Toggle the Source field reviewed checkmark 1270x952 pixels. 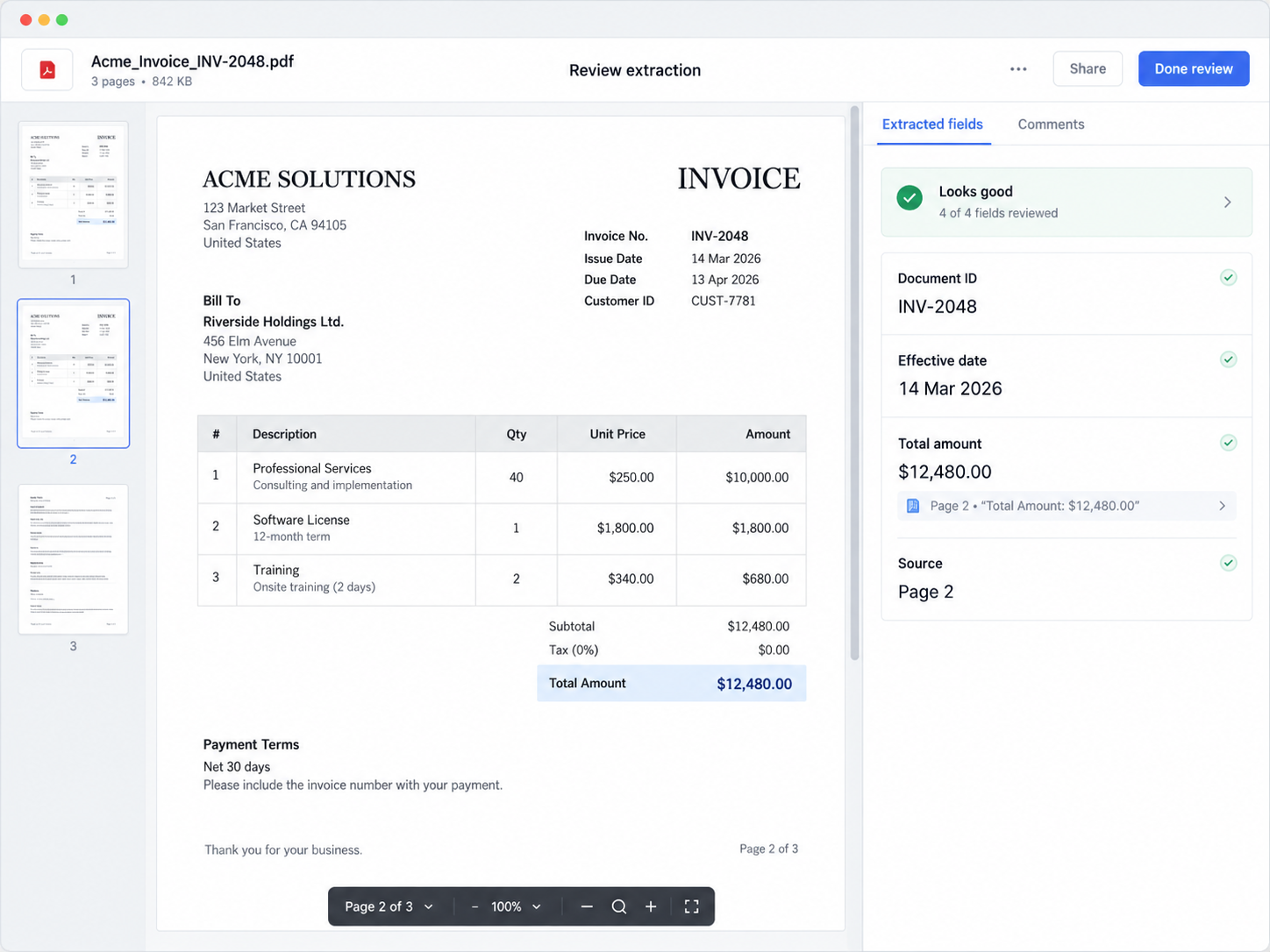[x=1228, y=563]
